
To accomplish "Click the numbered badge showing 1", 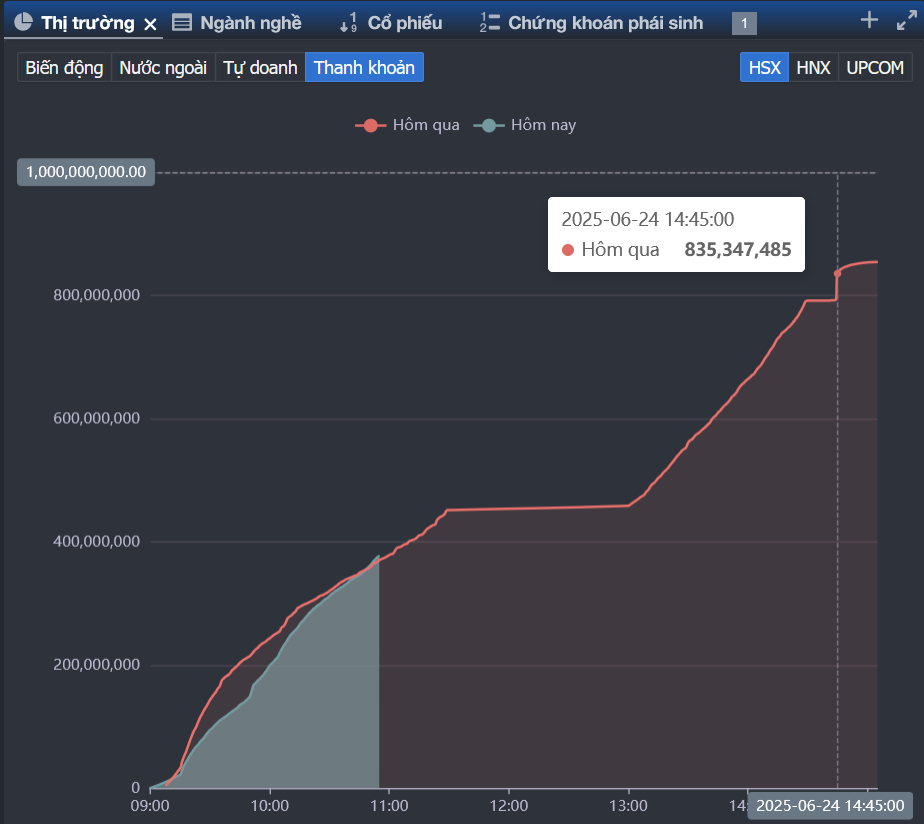I will [744, 23].
